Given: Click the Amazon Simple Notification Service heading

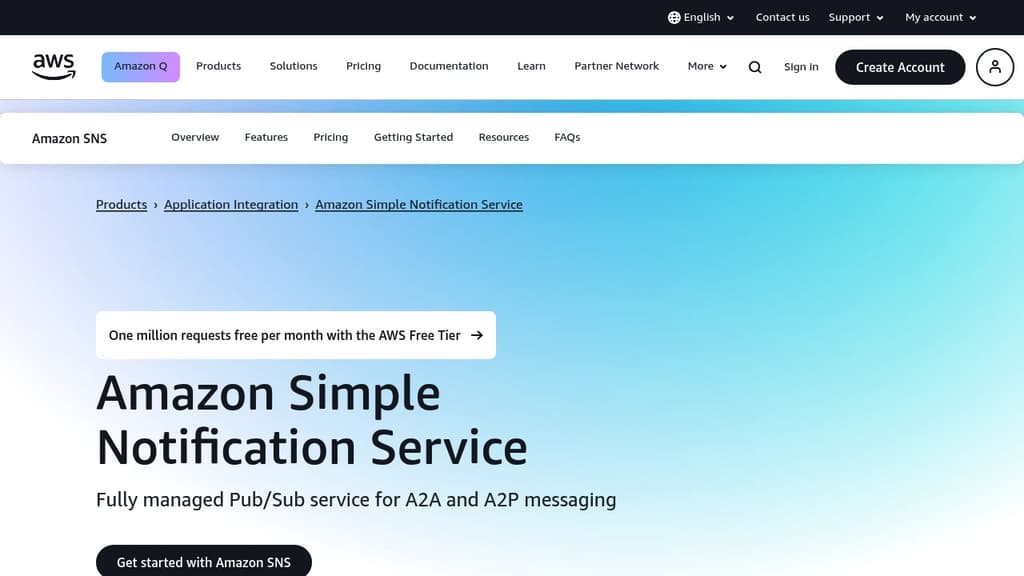Looking at the screenshot, I should pos(312,421).
